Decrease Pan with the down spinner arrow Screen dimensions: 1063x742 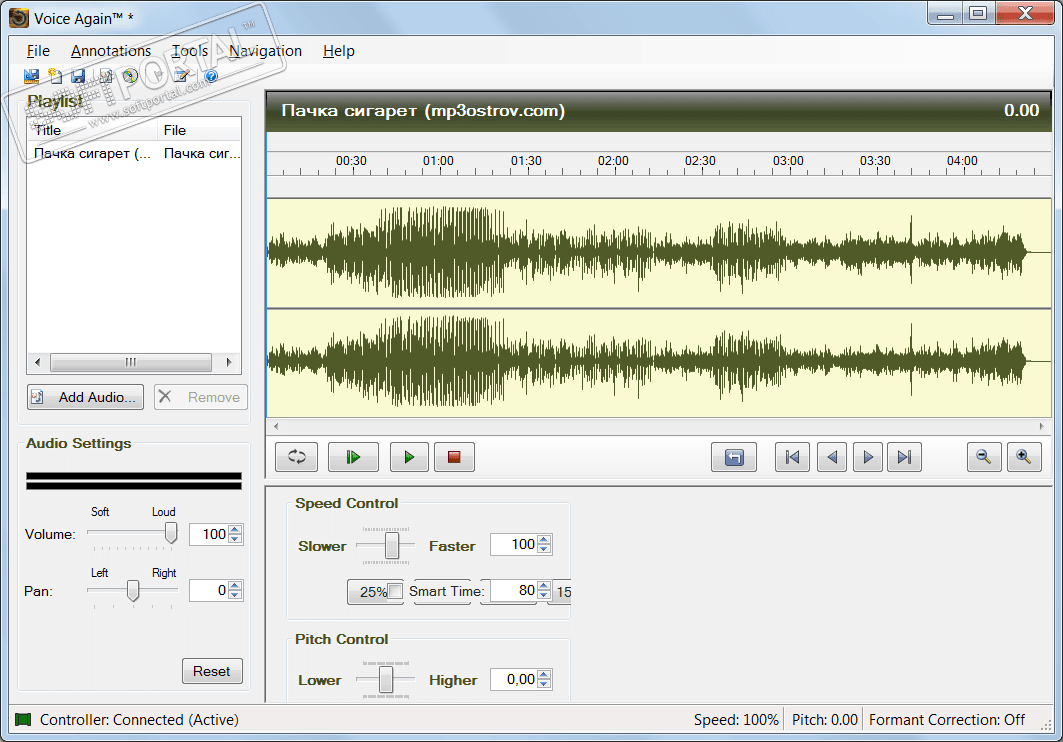tap(235, 595)
